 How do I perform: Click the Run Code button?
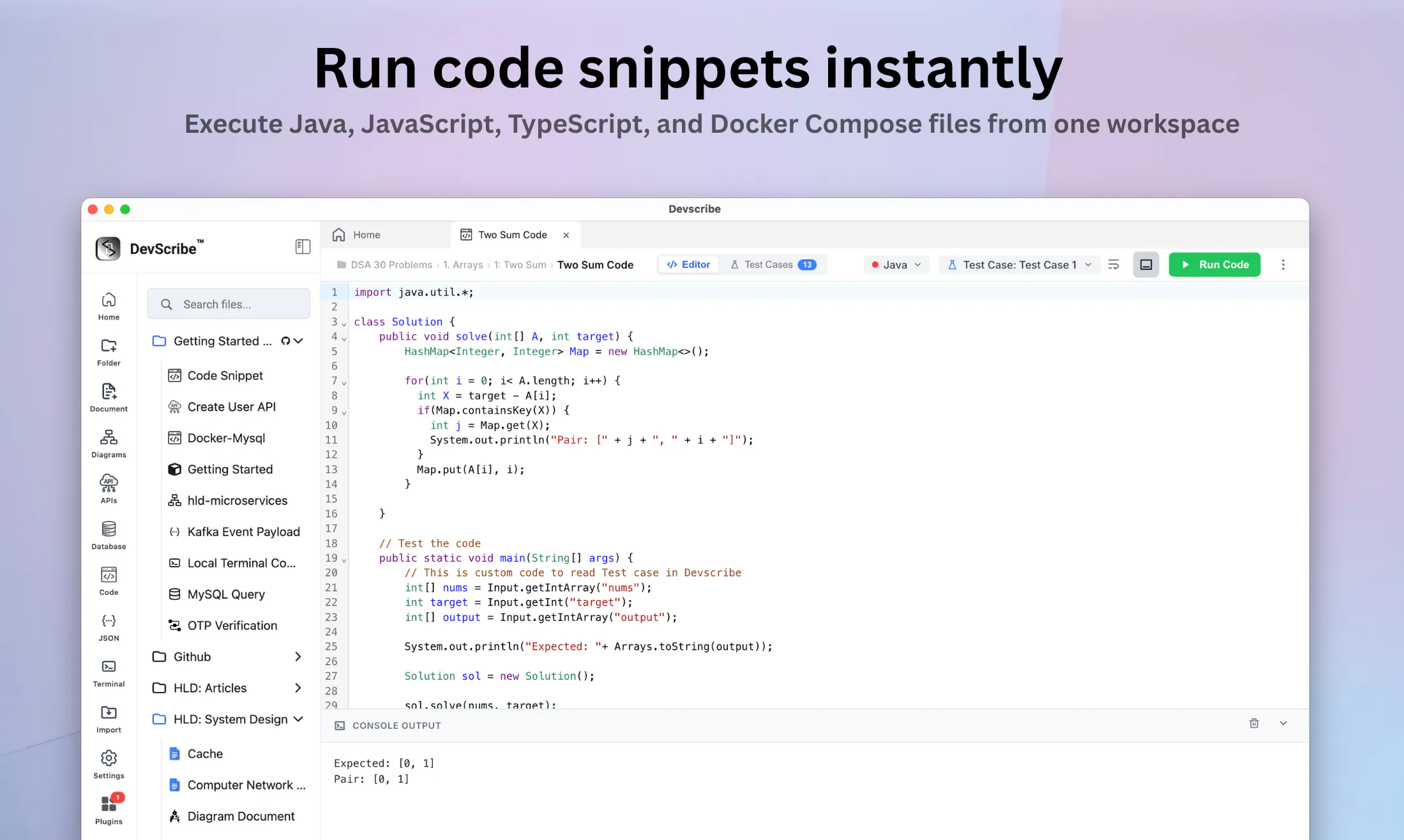point(1214,264)
